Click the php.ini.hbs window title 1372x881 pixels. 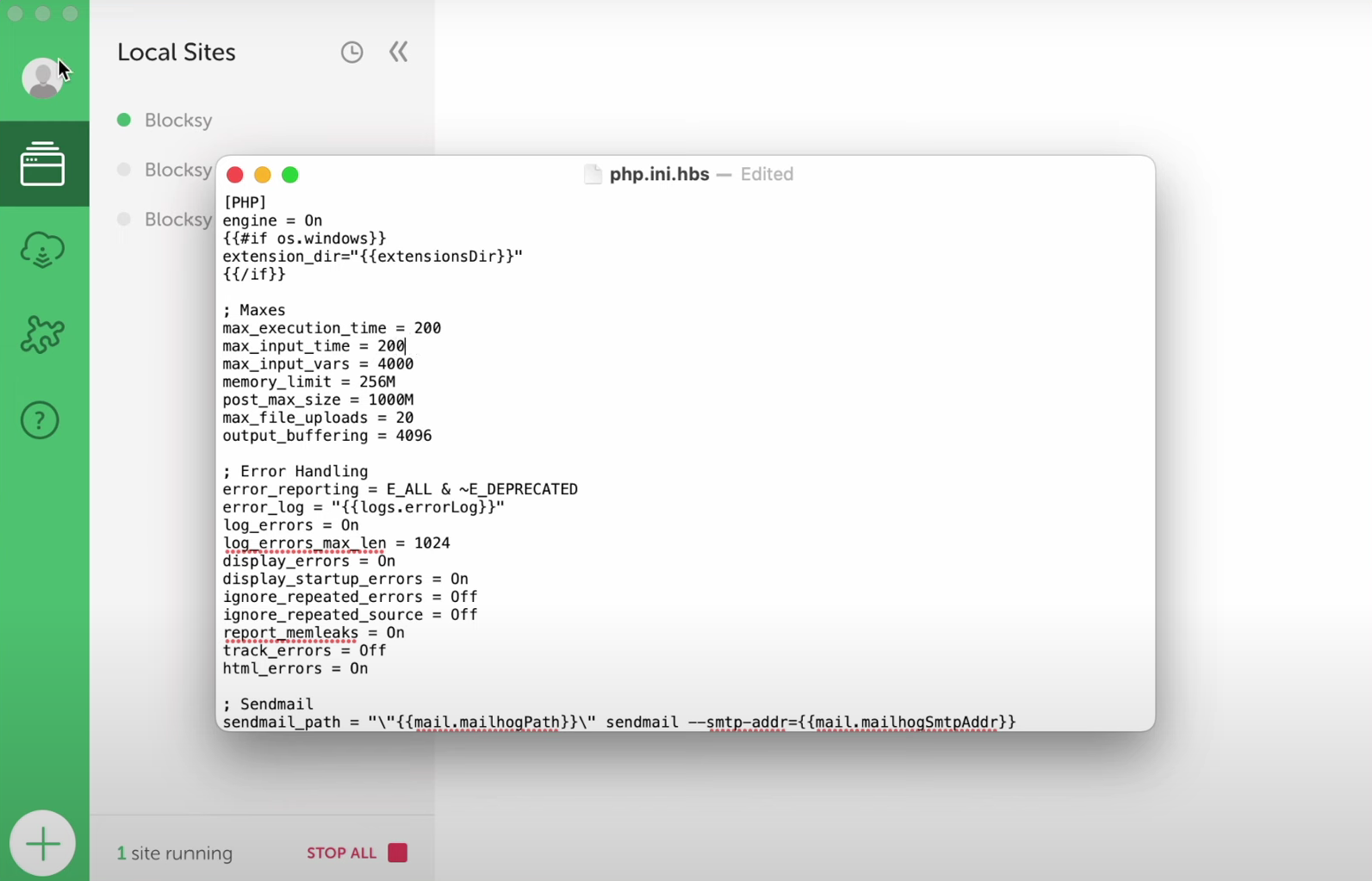pos(660,174)
